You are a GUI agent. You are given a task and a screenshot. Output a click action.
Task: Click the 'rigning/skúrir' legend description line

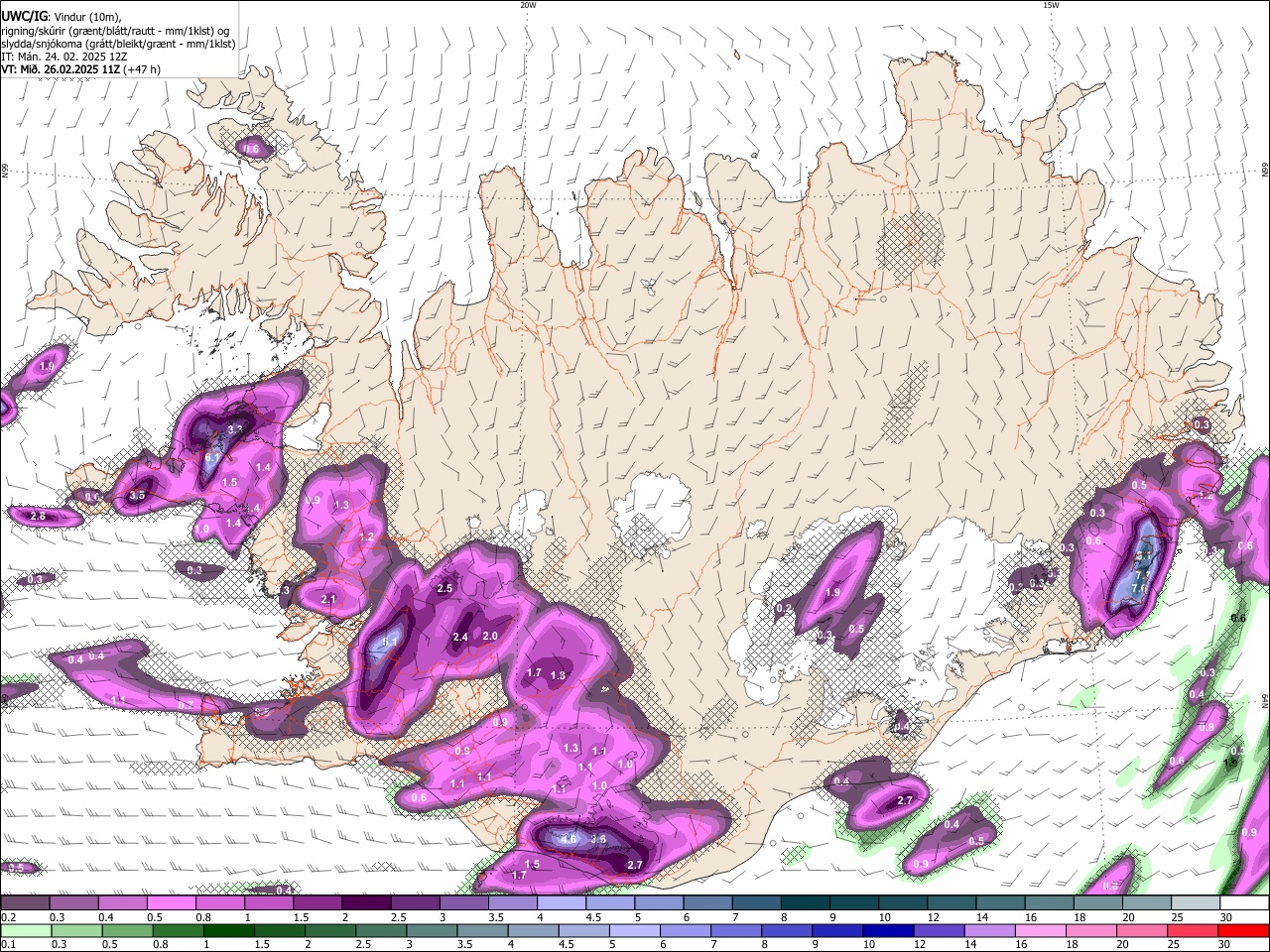(115, 30)
